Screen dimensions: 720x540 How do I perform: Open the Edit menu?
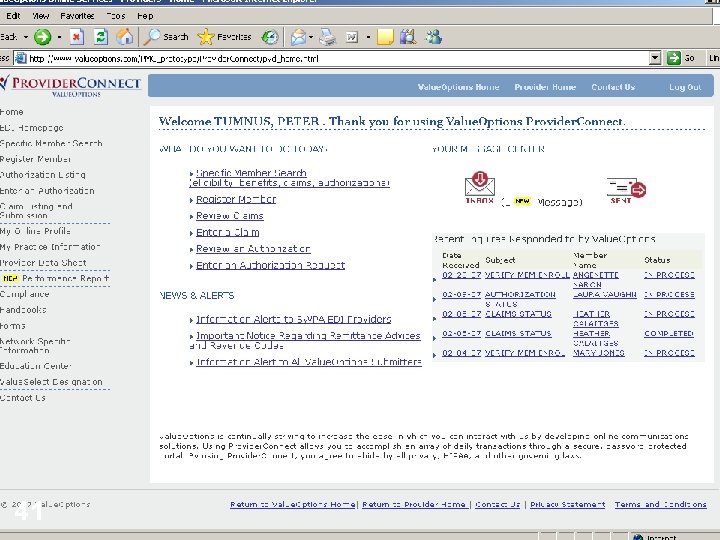click(x=13, y=16)
